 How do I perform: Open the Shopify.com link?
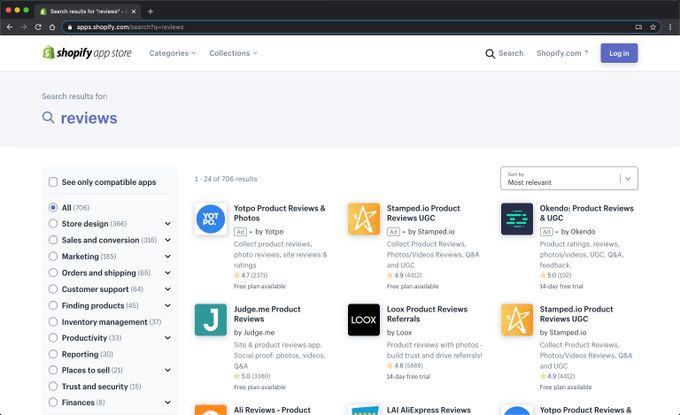[562, 53]
